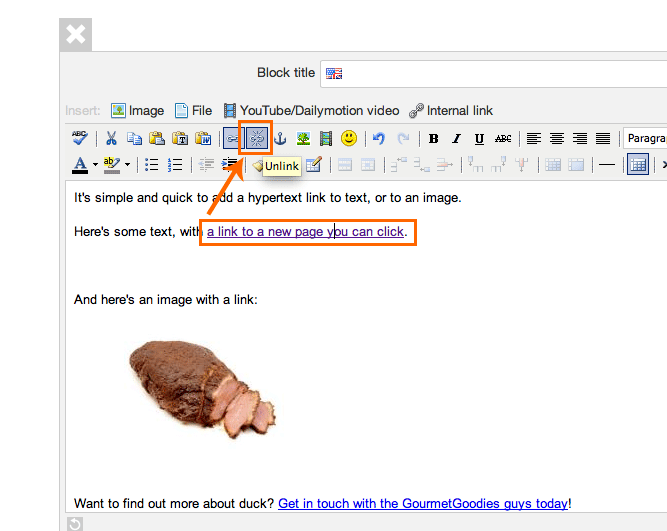Insert a File

point(194,111)
